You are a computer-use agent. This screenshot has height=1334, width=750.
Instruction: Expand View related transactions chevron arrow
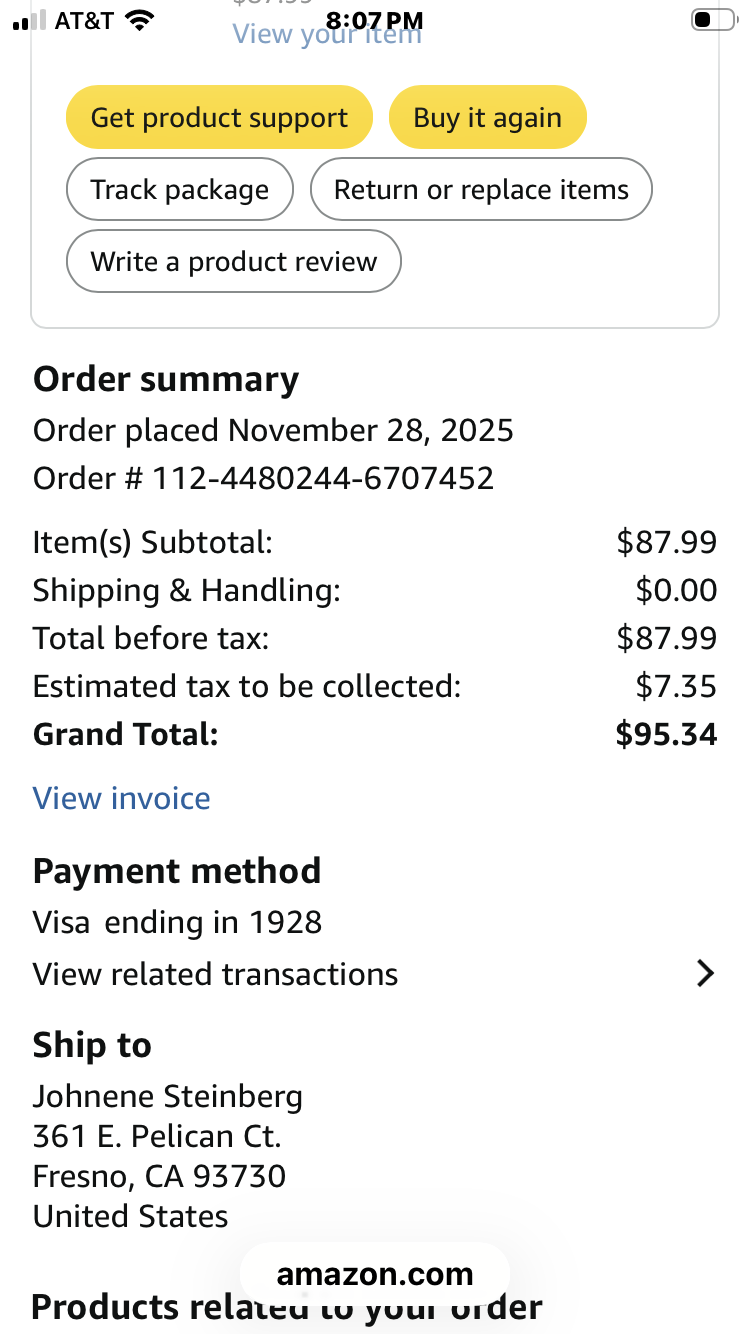[x=706, y=974]
